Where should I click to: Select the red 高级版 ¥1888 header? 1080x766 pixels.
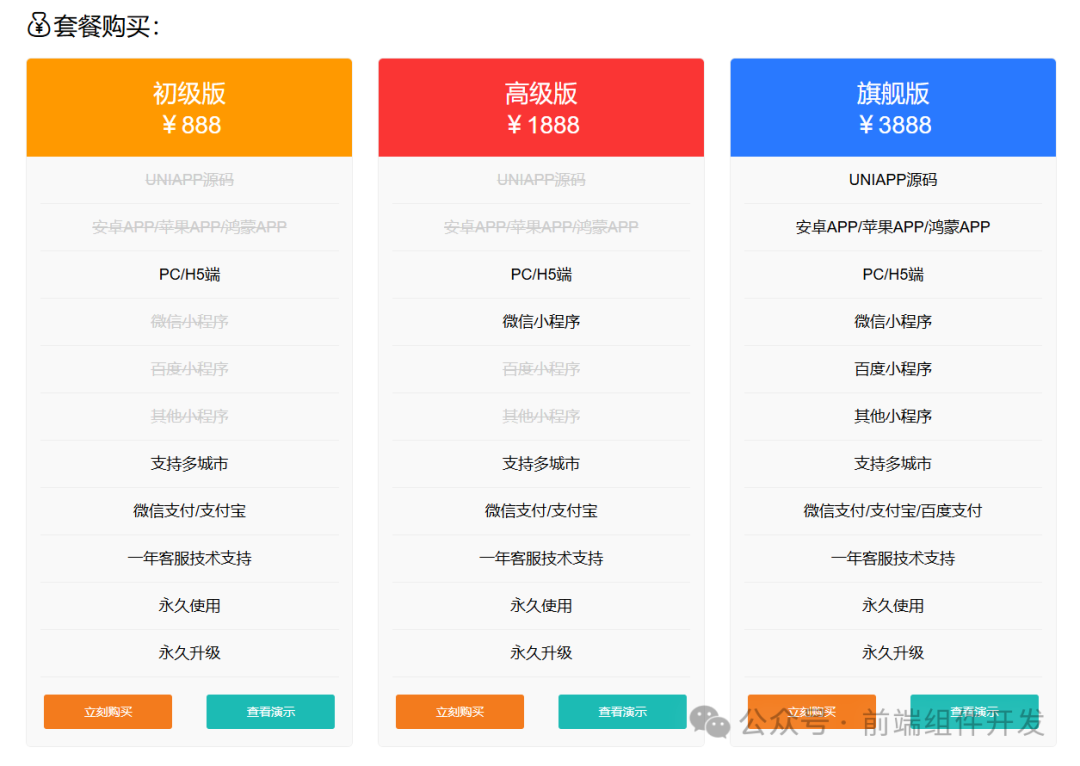(x=541, y=107)
